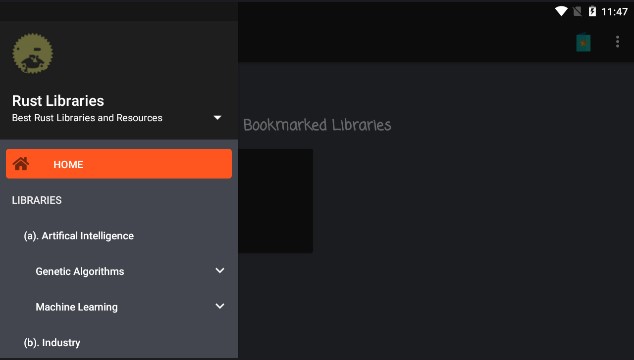The width and height of the screenshot is (634, 360).
Task: Click Best Rust Libraries and Resources subtitle
Action: point(87,118)
